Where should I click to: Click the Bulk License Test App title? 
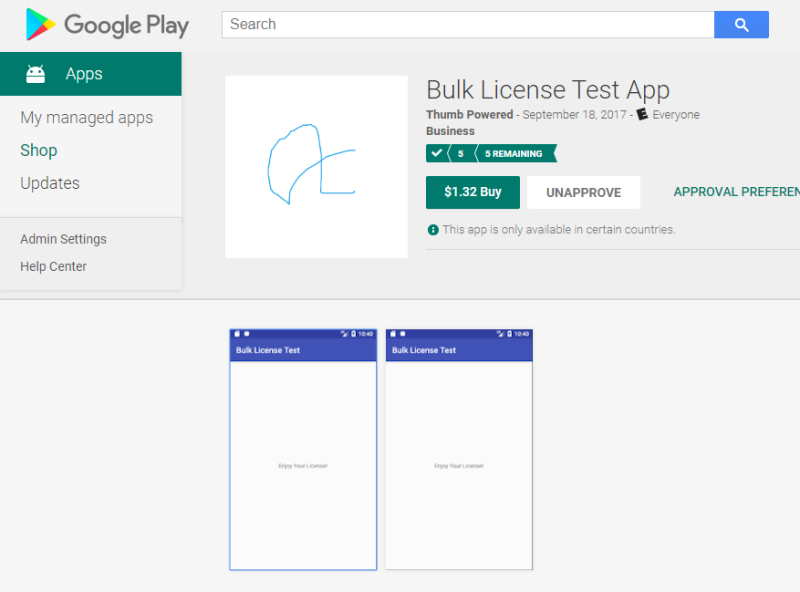548,90
